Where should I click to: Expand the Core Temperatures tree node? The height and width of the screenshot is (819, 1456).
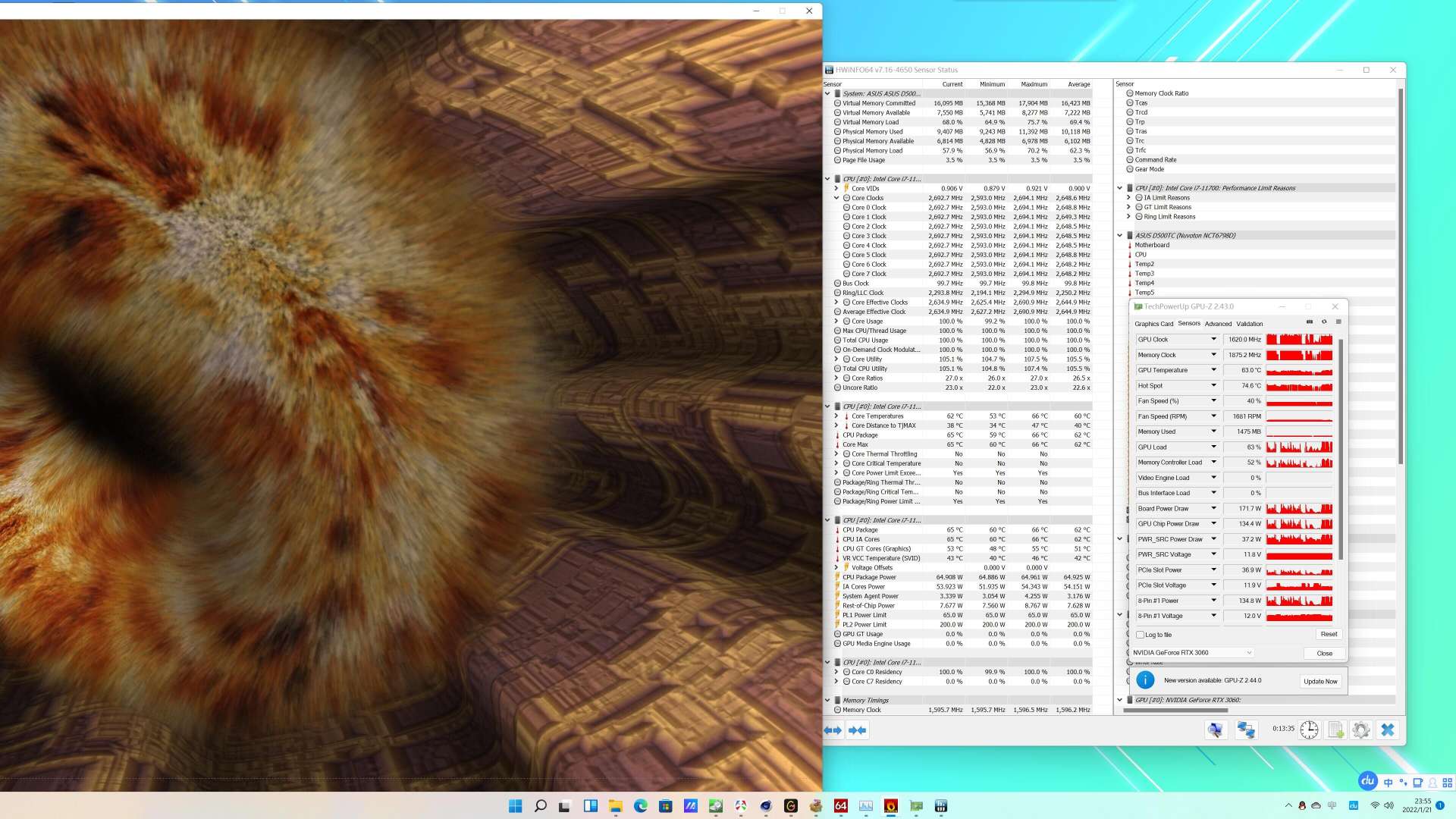(x=836, y=416)
